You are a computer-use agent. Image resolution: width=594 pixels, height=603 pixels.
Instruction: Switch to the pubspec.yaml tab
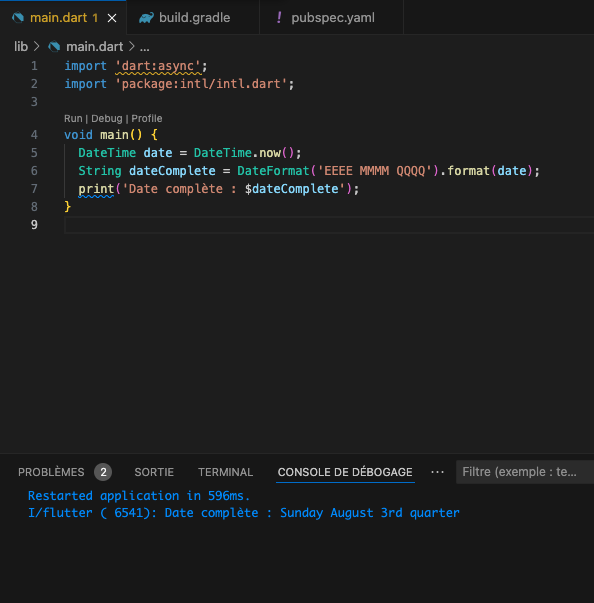click(x=333, y=18)
